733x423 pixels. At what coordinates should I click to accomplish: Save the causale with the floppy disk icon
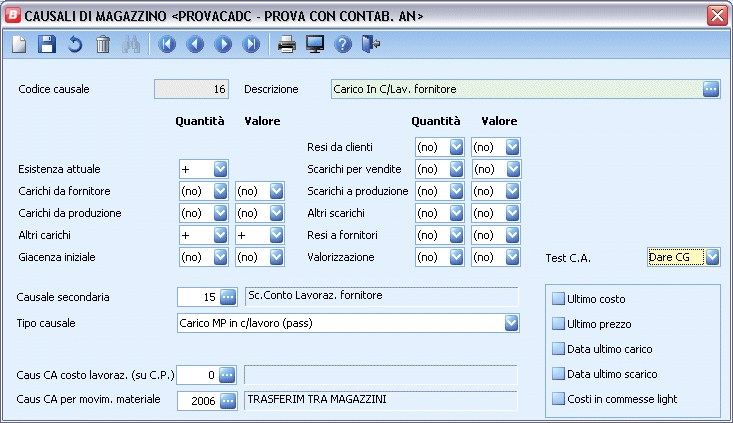point(47,44)
